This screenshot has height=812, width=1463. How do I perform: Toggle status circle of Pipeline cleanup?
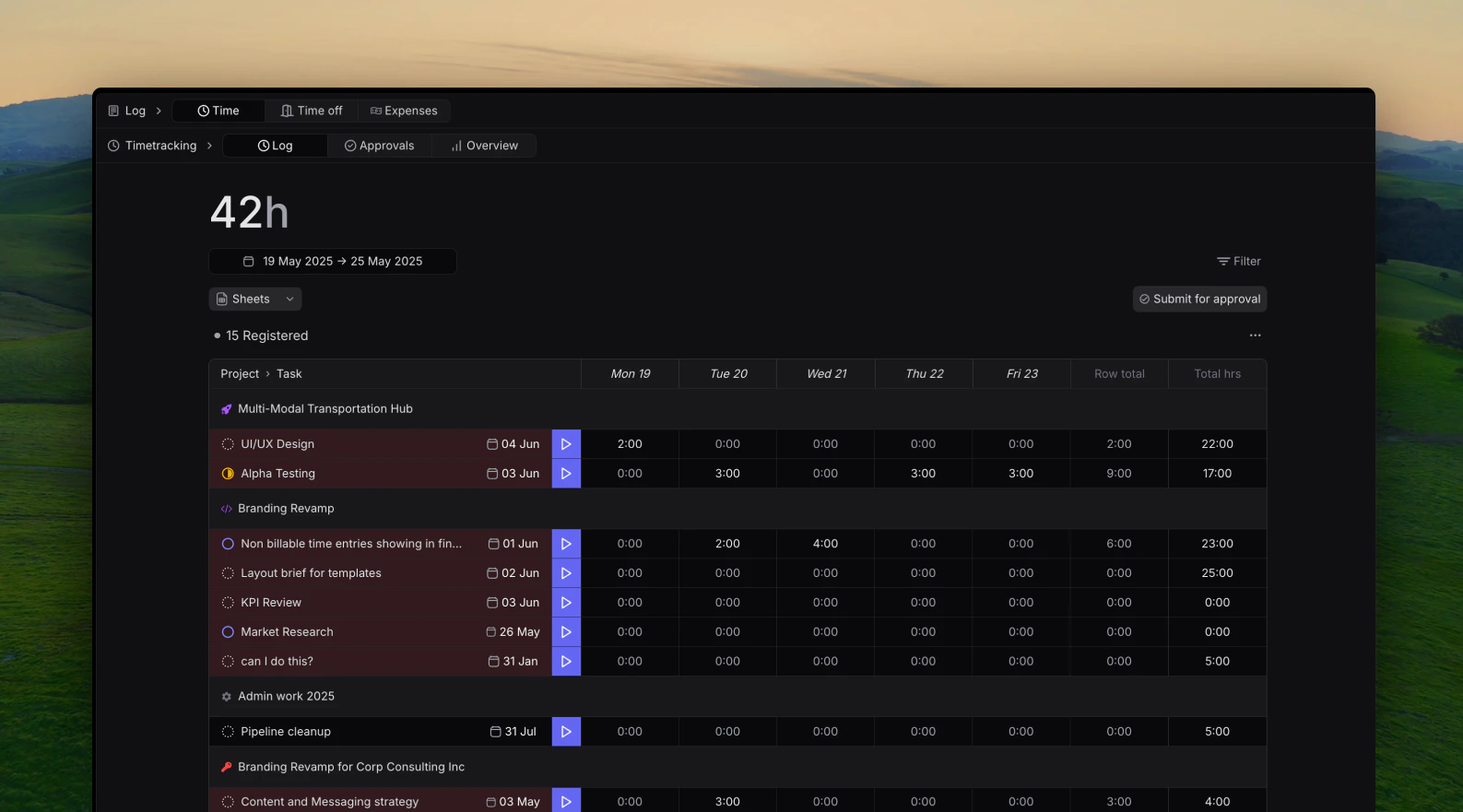[x=228, y=732]
